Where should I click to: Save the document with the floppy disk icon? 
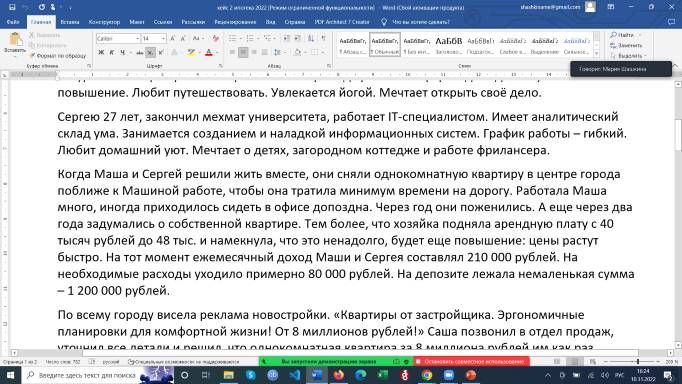tap(12, 7)
